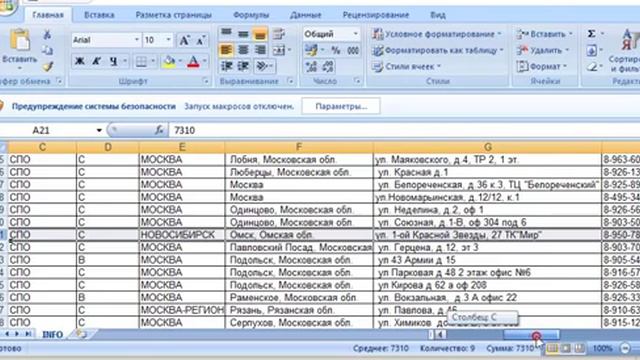Click the text orientation icon

pos(261,66)
